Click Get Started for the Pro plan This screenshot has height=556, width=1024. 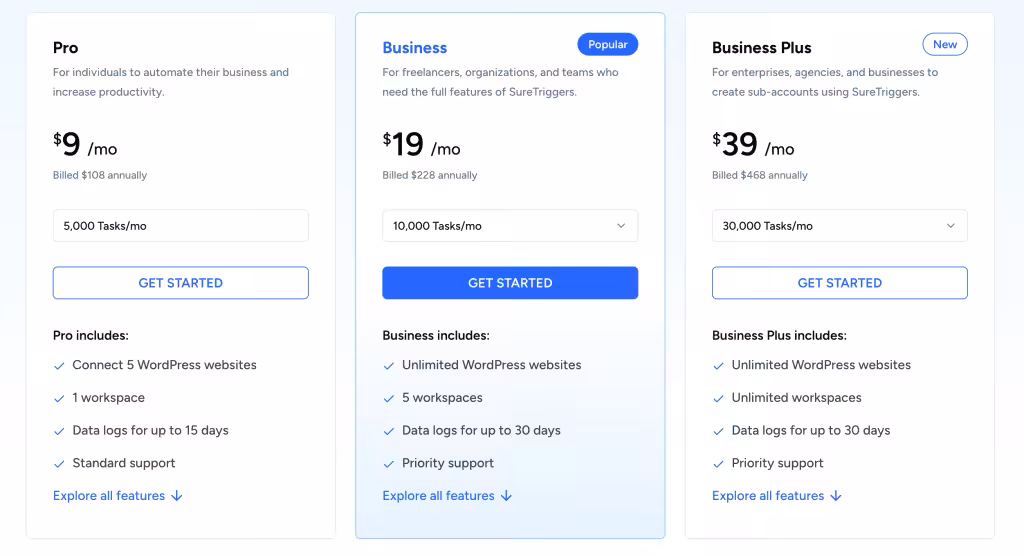point(180,283)
